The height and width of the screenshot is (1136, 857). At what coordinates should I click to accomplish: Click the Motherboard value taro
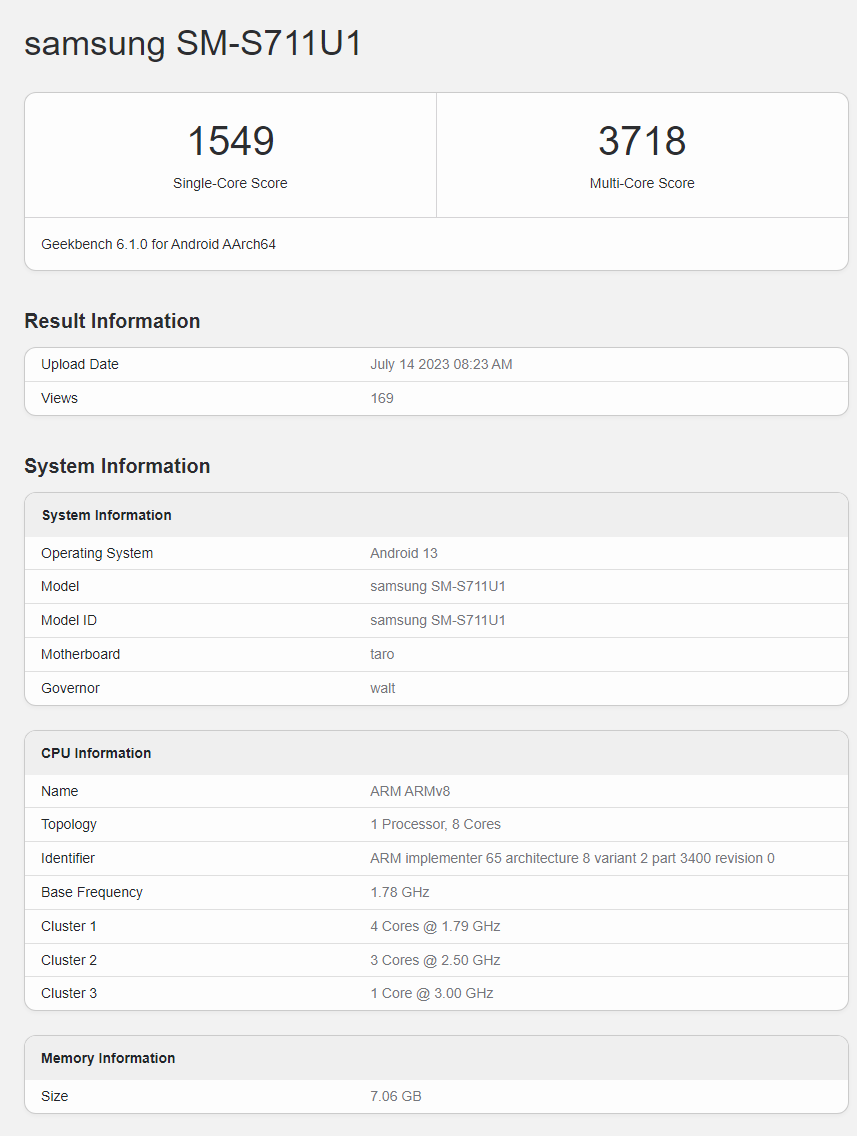382,654
